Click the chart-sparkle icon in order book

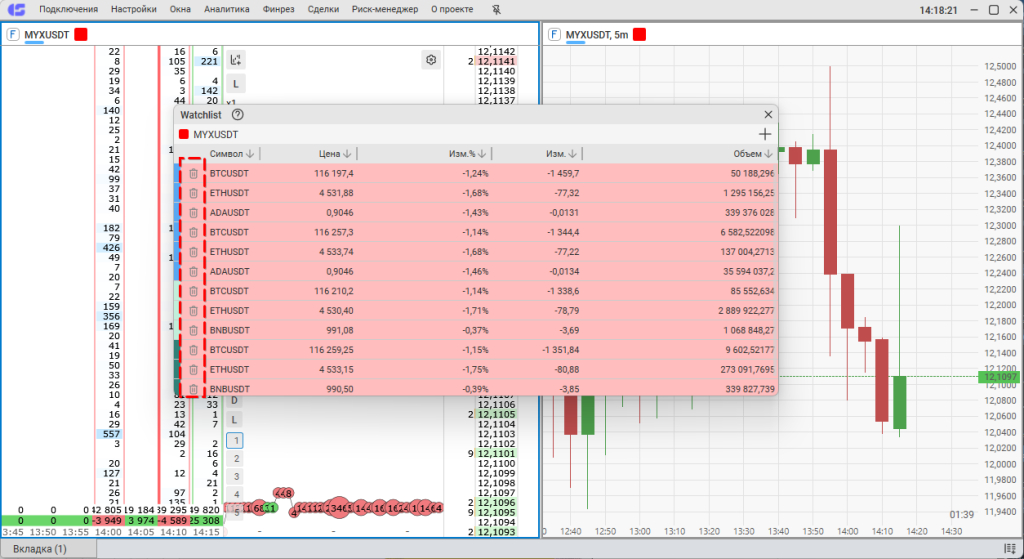235,60
